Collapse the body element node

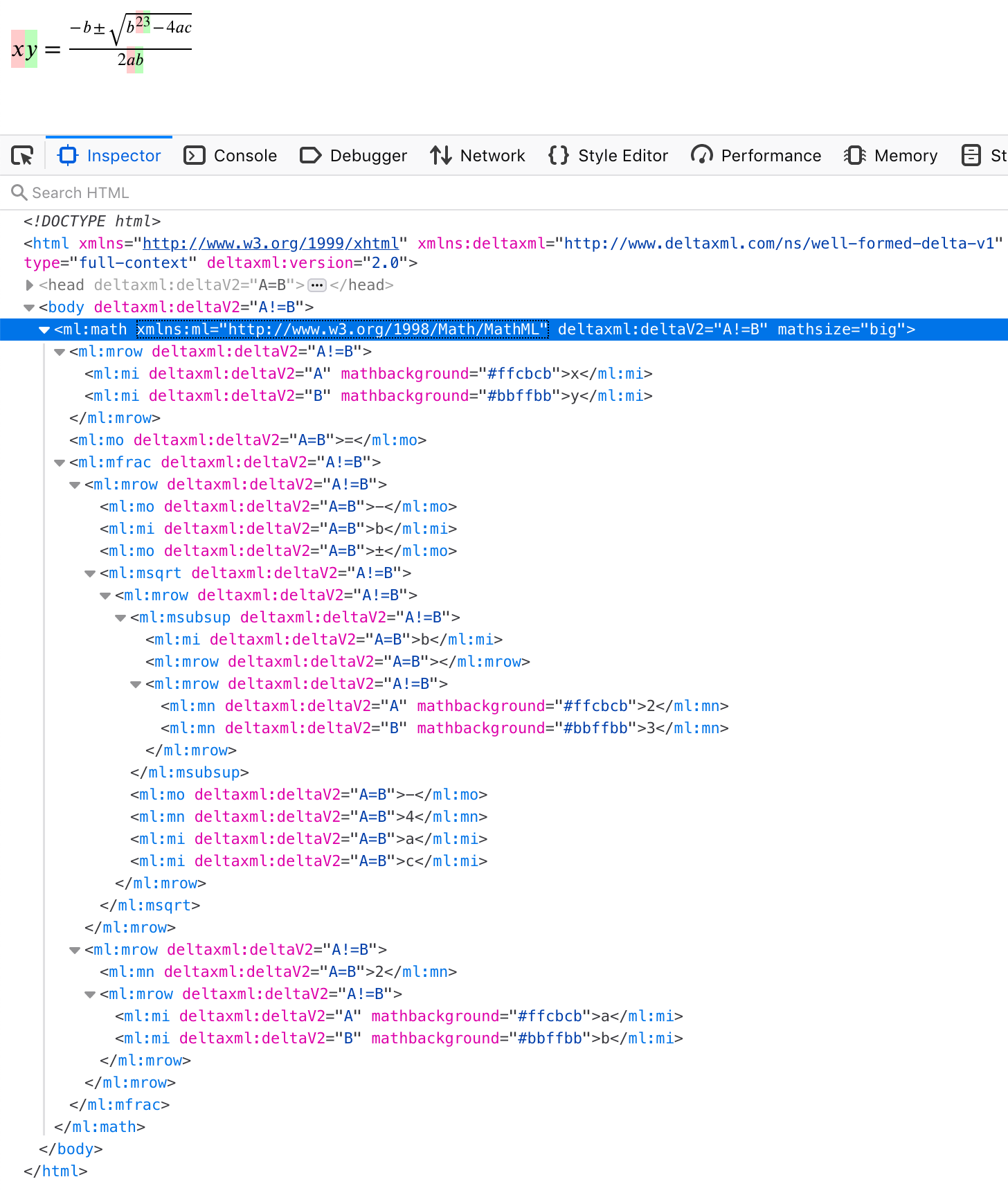[29, 307]
